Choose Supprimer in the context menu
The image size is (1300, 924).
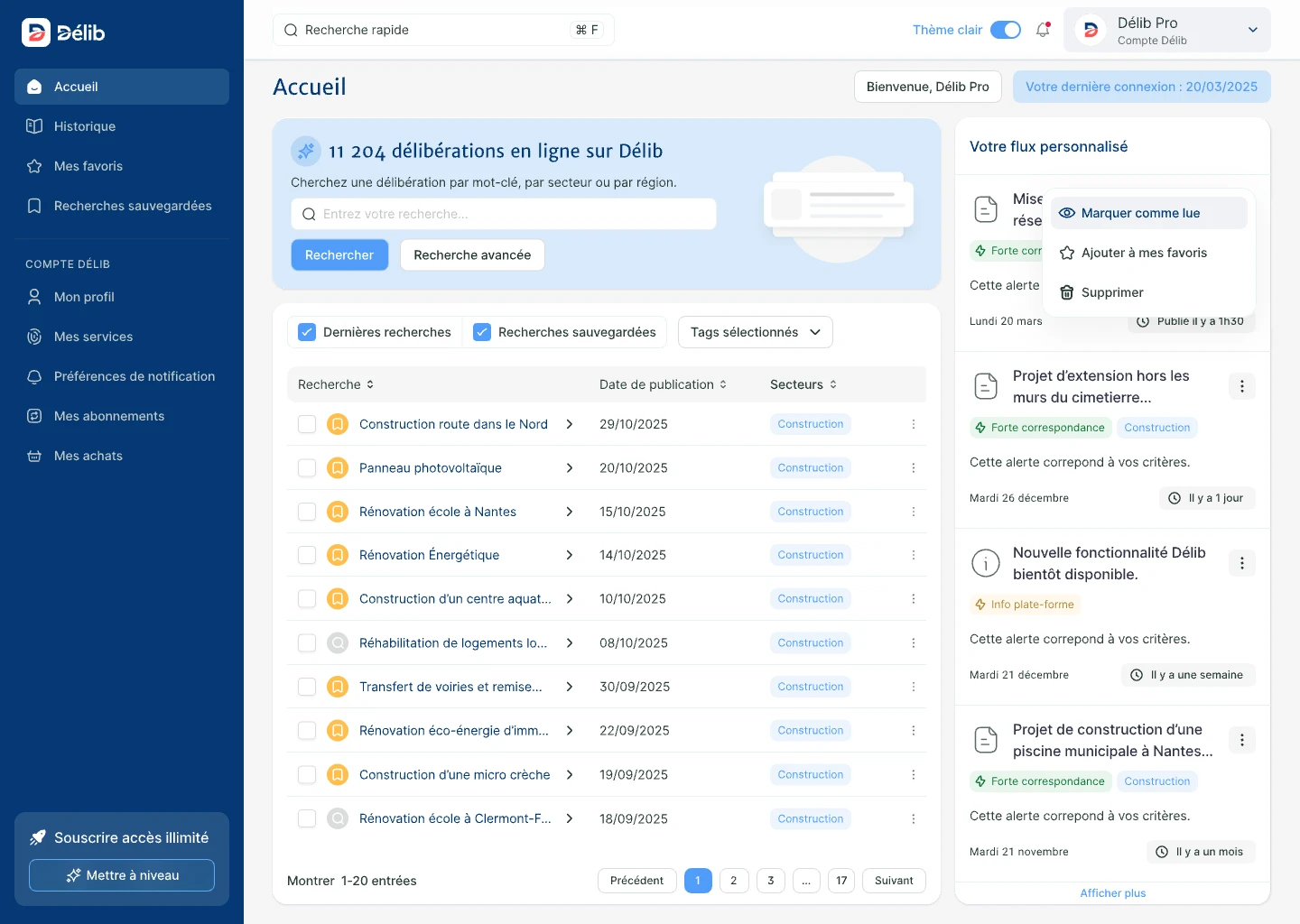click(1148, 292)
